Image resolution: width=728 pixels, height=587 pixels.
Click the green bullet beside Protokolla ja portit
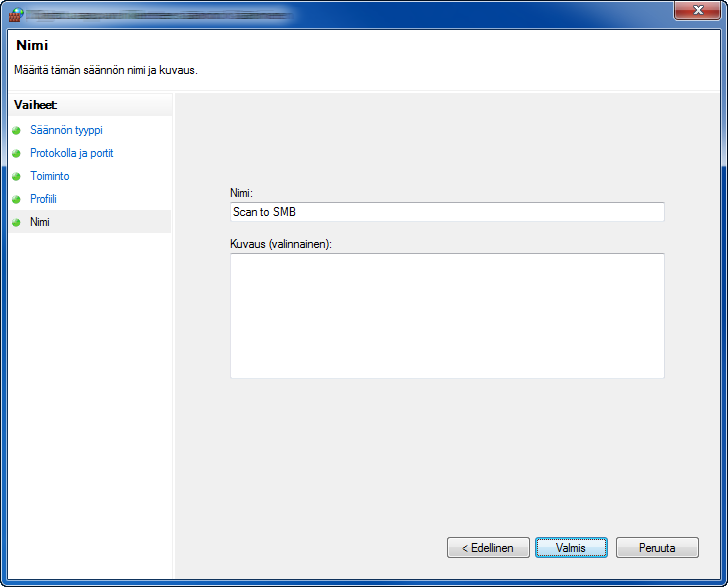tap(16, 153)
